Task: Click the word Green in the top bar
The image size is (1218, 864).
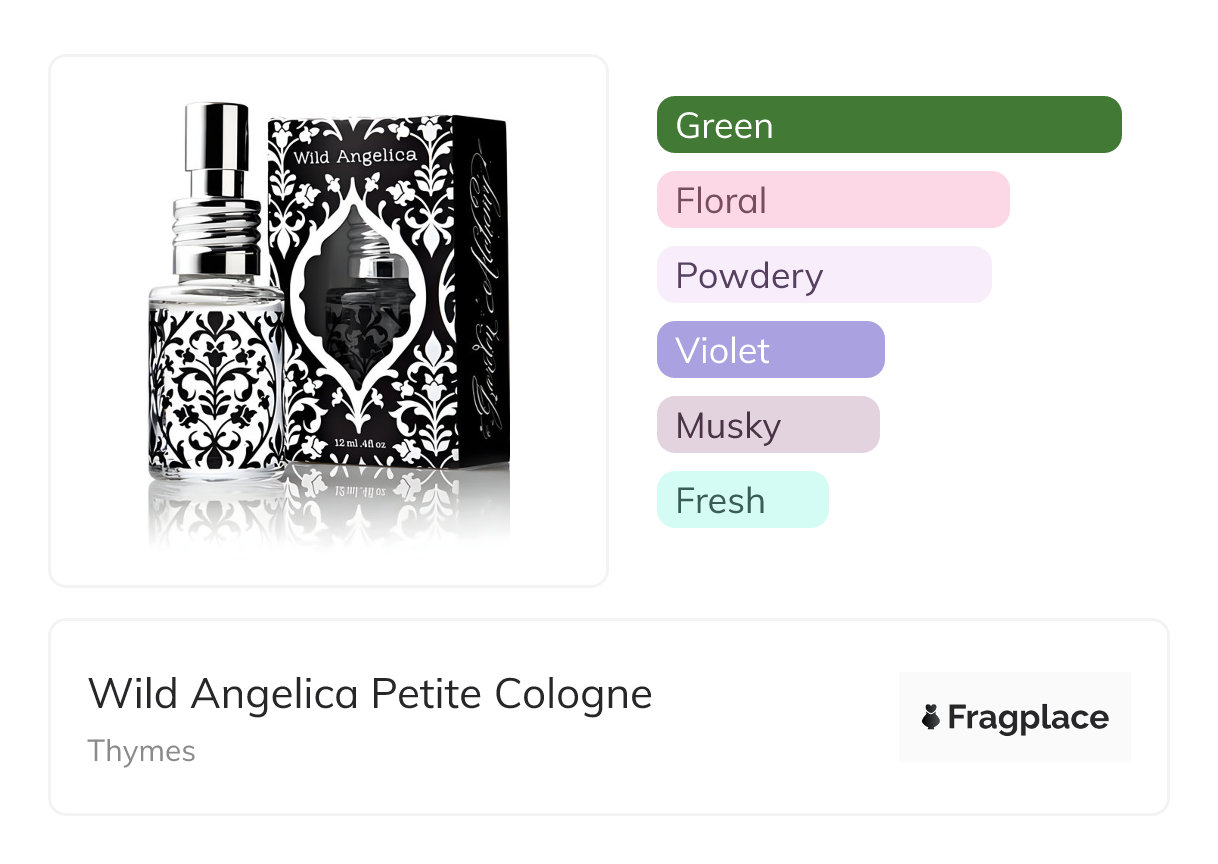Action: [724, 126]
